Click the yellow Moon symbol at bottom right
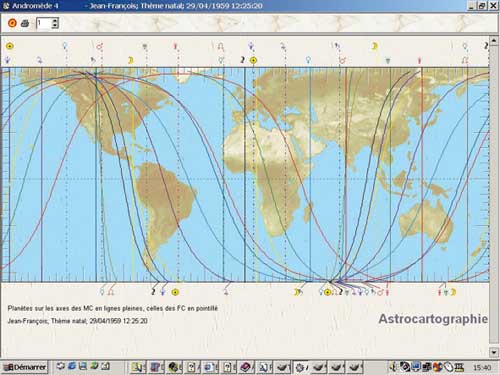 coord(453,292)
